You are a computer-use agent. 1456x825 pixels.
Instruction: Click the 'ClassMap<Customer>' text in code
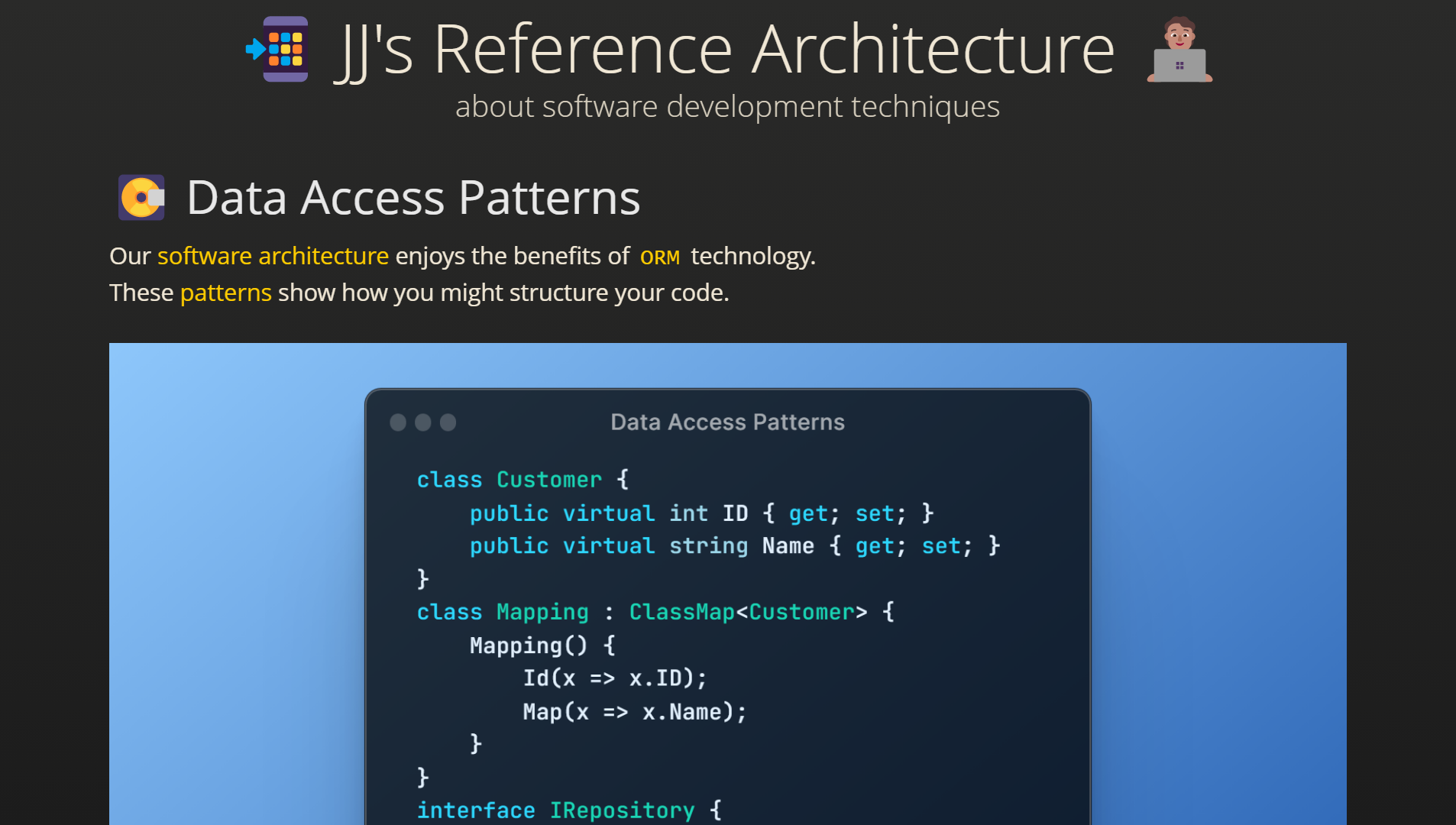pos(748,612)
